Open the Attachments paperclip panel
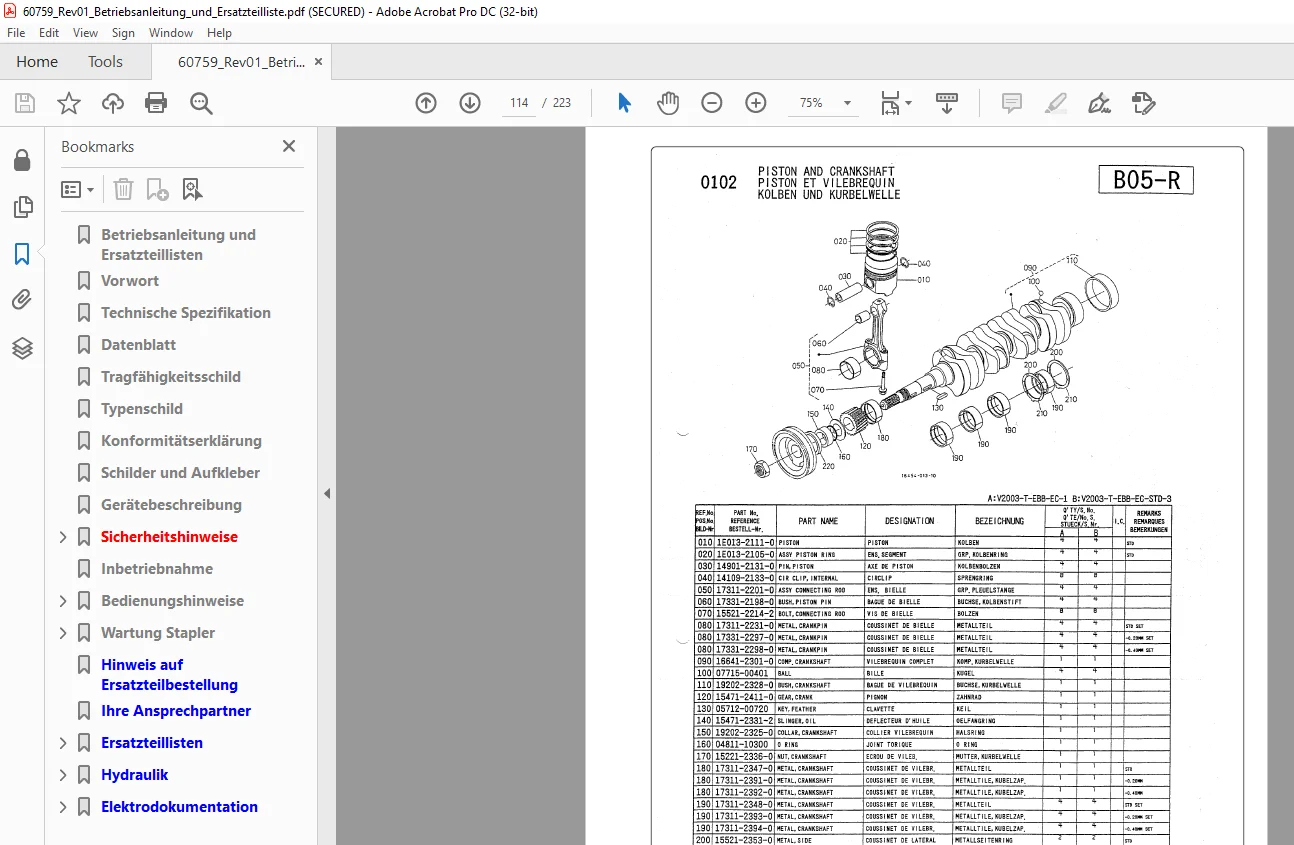Screen dimensions: 1294x845 pyautogui.click(x=22, y=301)
